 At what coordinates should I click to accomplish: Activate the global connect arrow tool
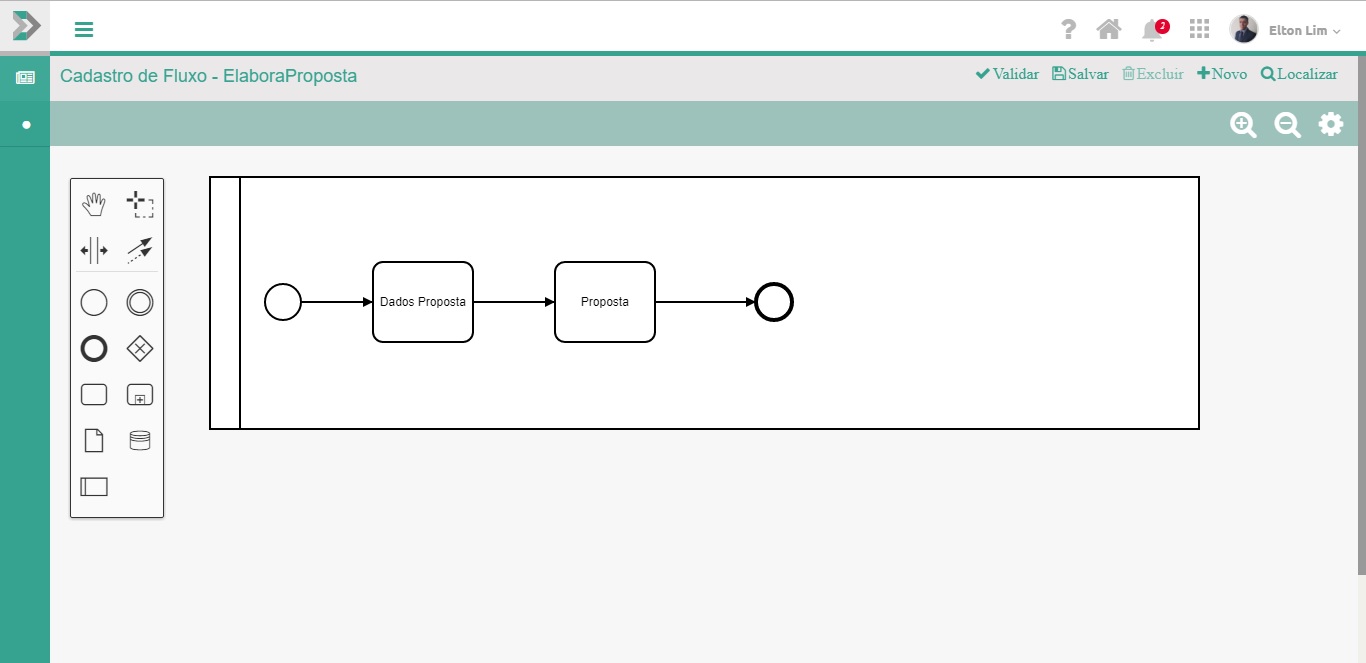140,250
